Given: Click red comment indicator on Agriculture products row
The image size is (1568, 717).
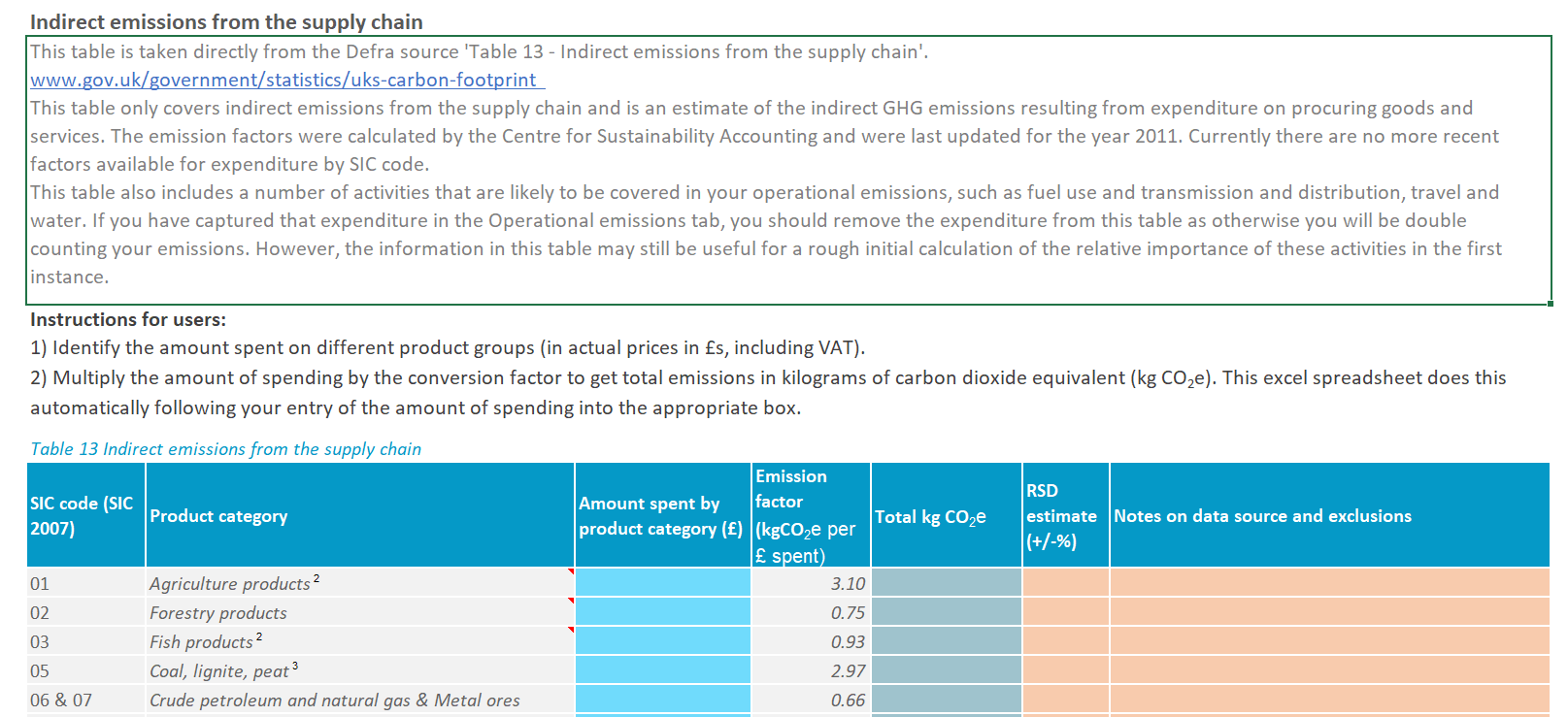Looking at the screenshot, I should pos(571,571).
